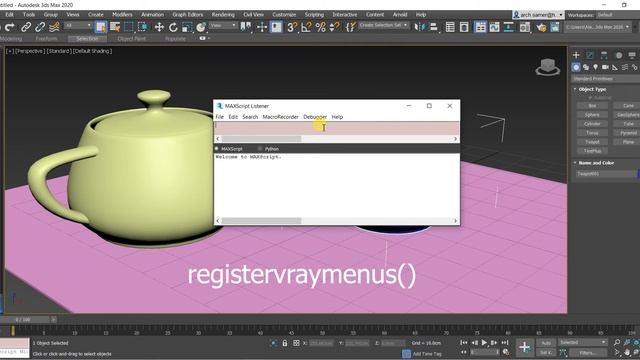Click the Teapot primitive button

click(592, 142)
